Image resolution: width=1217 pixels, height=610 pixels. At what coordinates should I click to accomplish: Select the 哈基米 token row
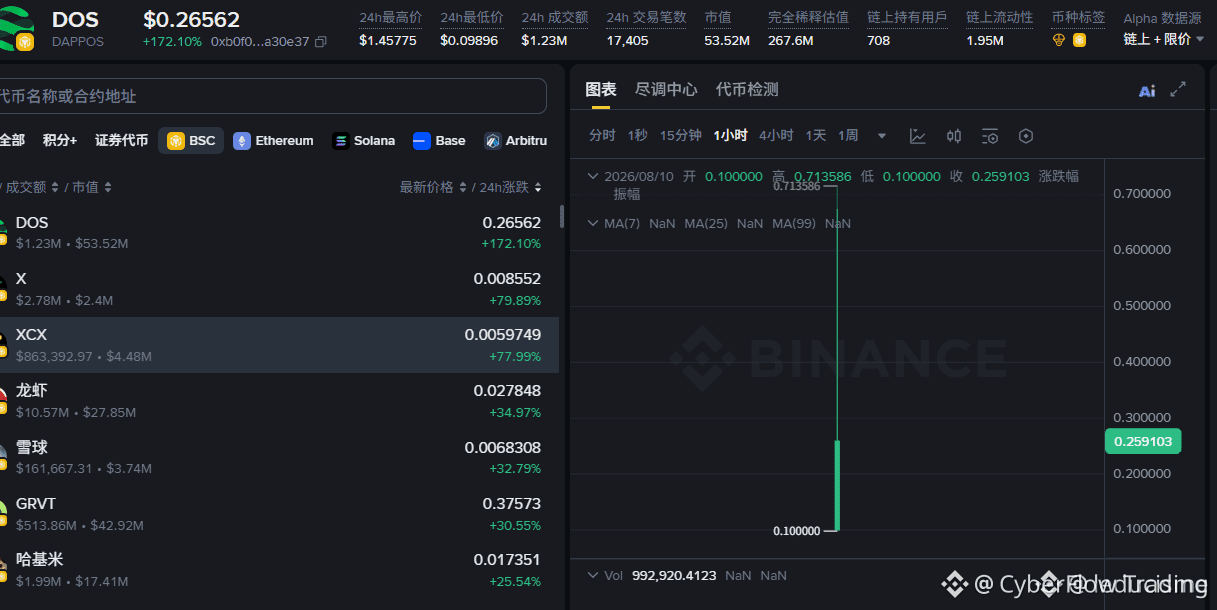point(279,569)
